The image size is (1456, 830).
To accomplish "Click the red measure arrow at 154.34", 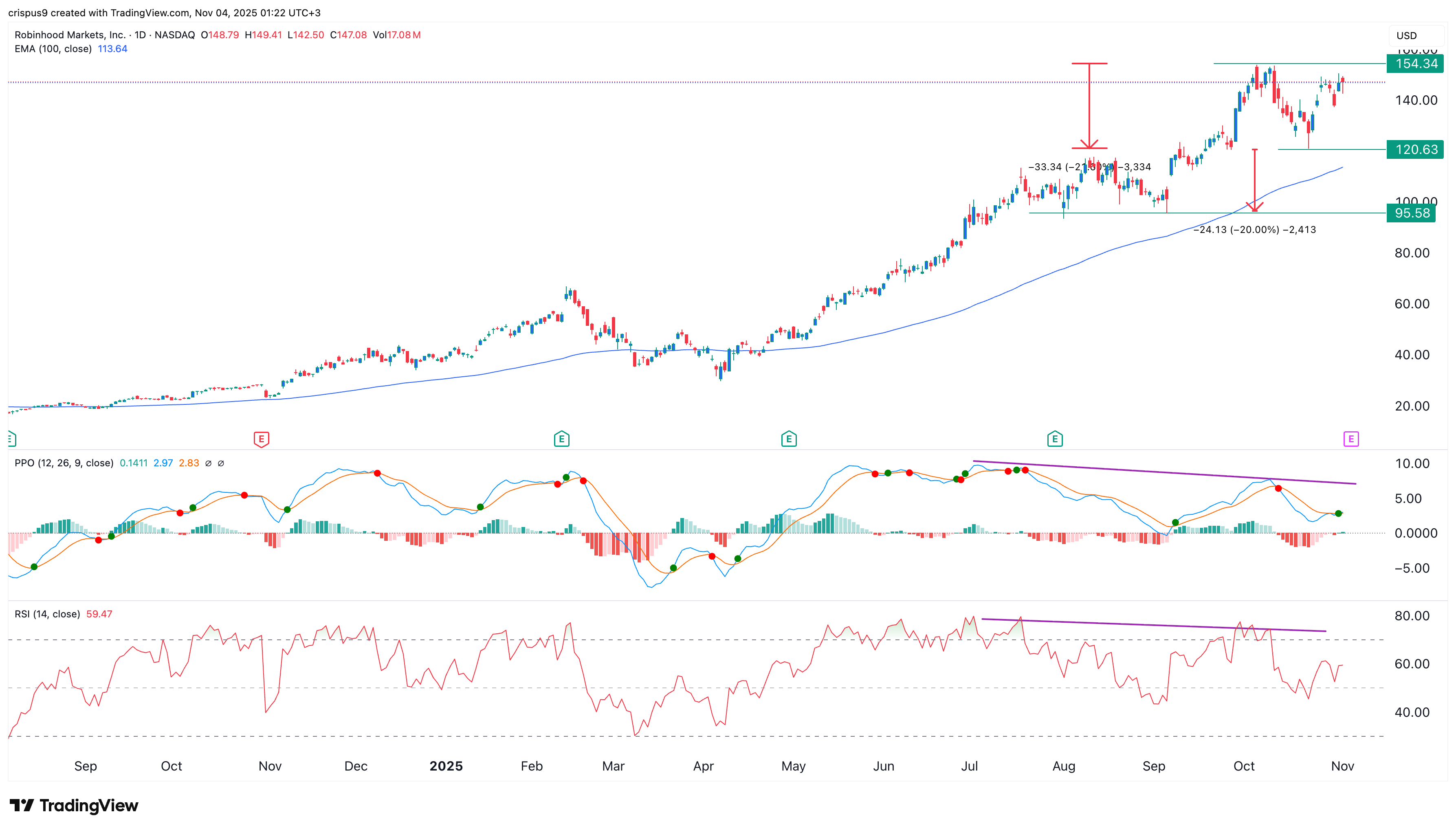I will tap(1089, 105).
